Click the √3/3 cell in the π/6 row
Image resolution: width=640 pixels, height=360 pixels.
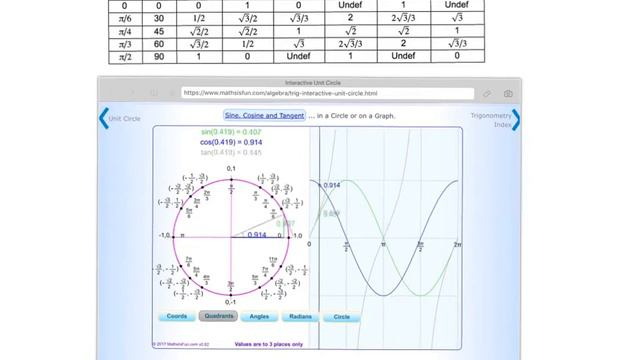point(298,18)
